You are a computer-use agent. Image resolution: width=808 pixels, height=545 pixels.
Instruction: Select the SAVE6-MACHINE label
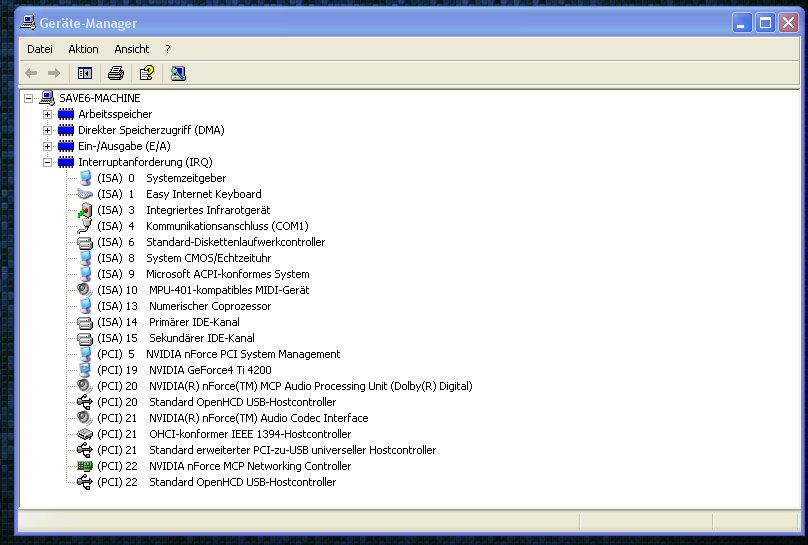click(x=99, y=98)
